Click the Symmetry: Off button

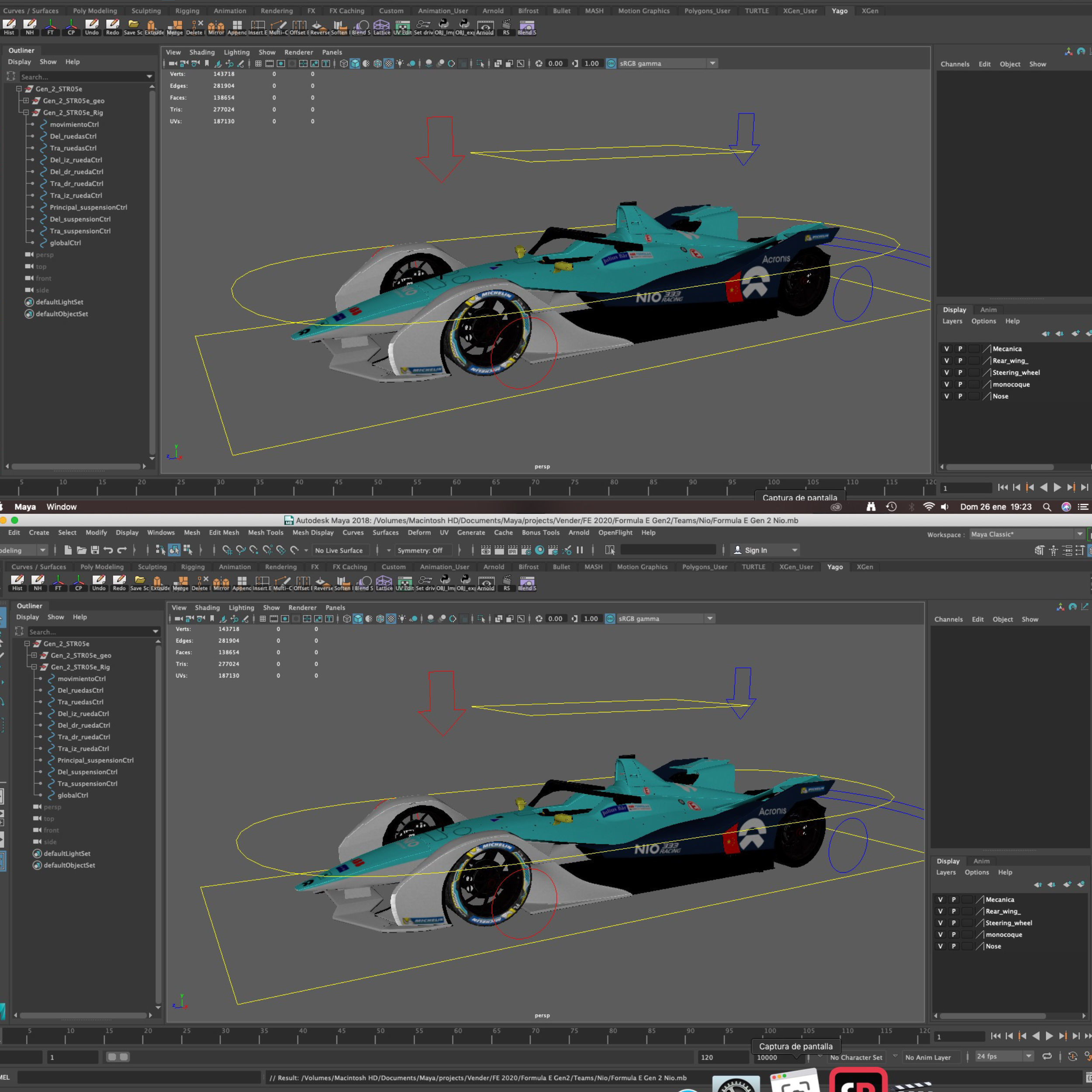[x=419, y=550]
